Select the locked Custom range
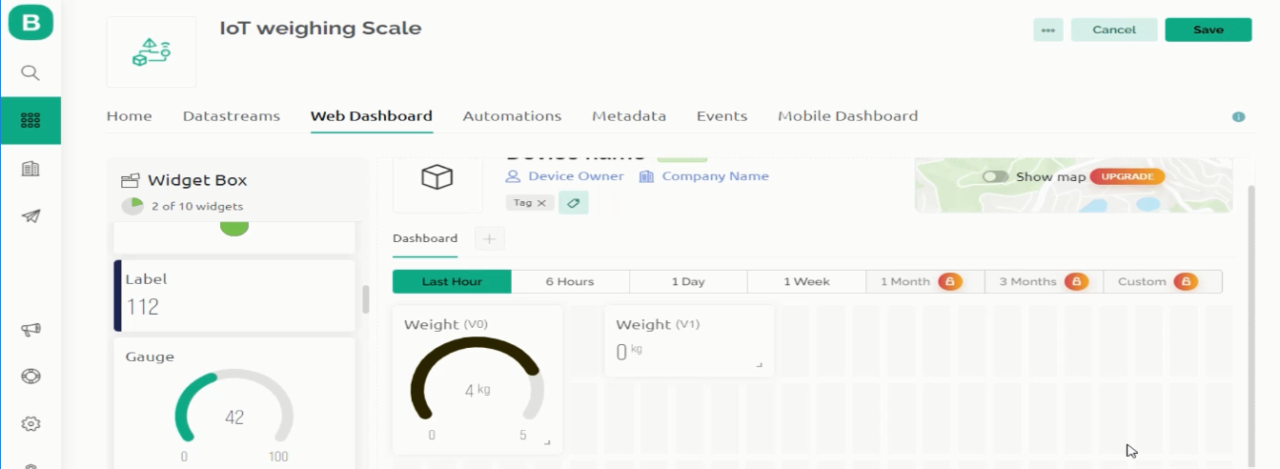Image resolution: width=1280 pixels, height=469 pixels. tap(1162, 282)
